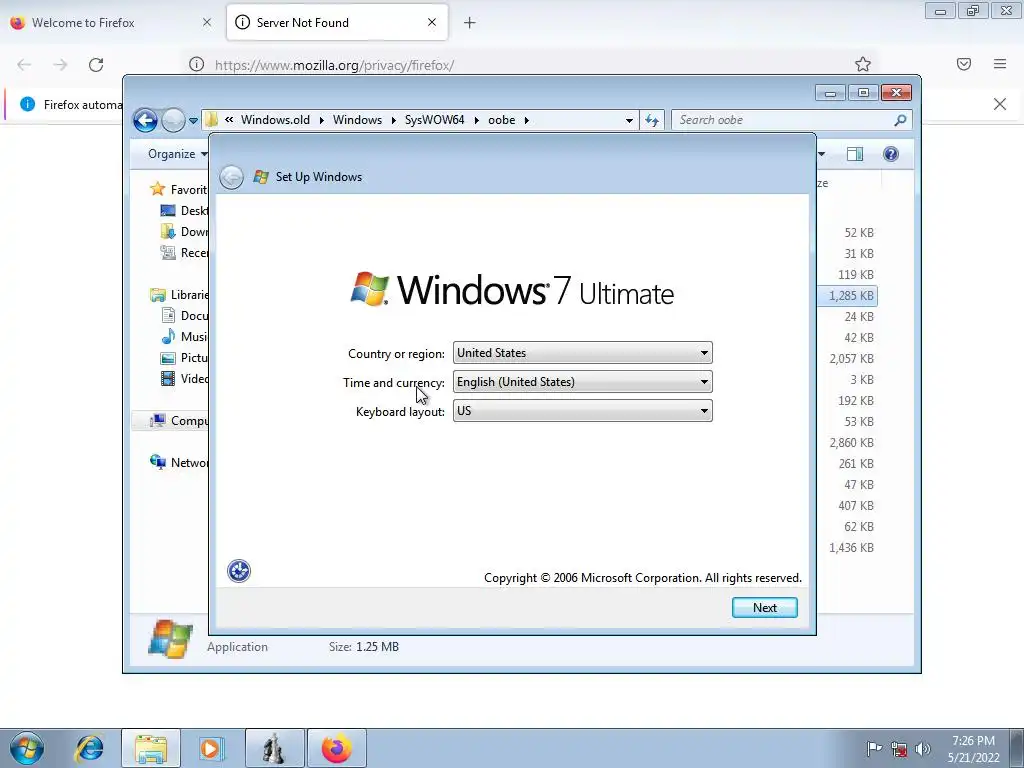Viewport: 1024px width, 768px height.
Task: Click the 119 KB file size entry
Action: click(856, 275)
